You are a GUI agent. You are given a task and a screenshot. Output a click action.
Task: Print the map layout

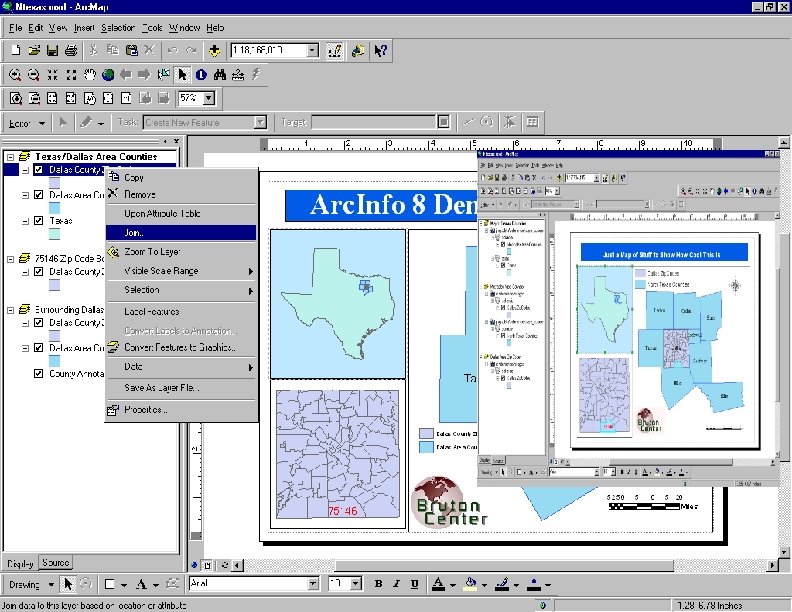tap(71, 50)
